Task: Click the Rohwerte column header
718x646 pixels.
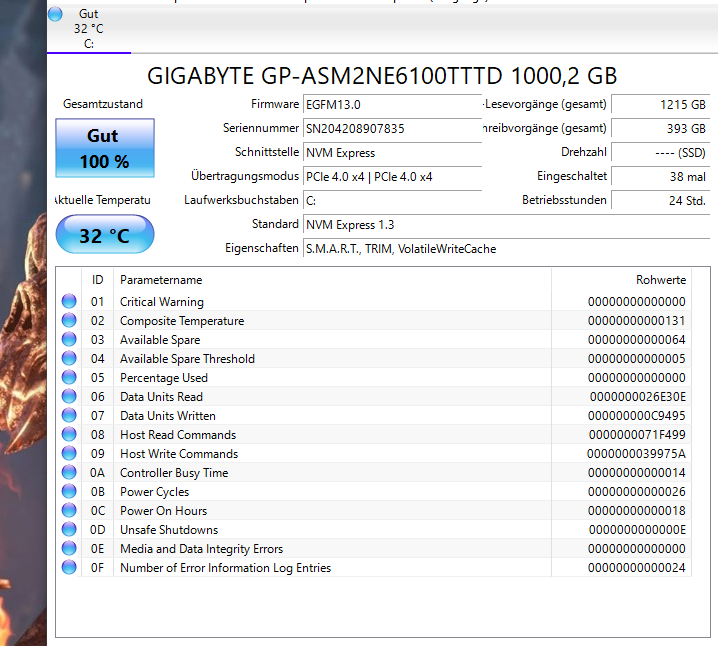Action: click(x=621, y=280)
